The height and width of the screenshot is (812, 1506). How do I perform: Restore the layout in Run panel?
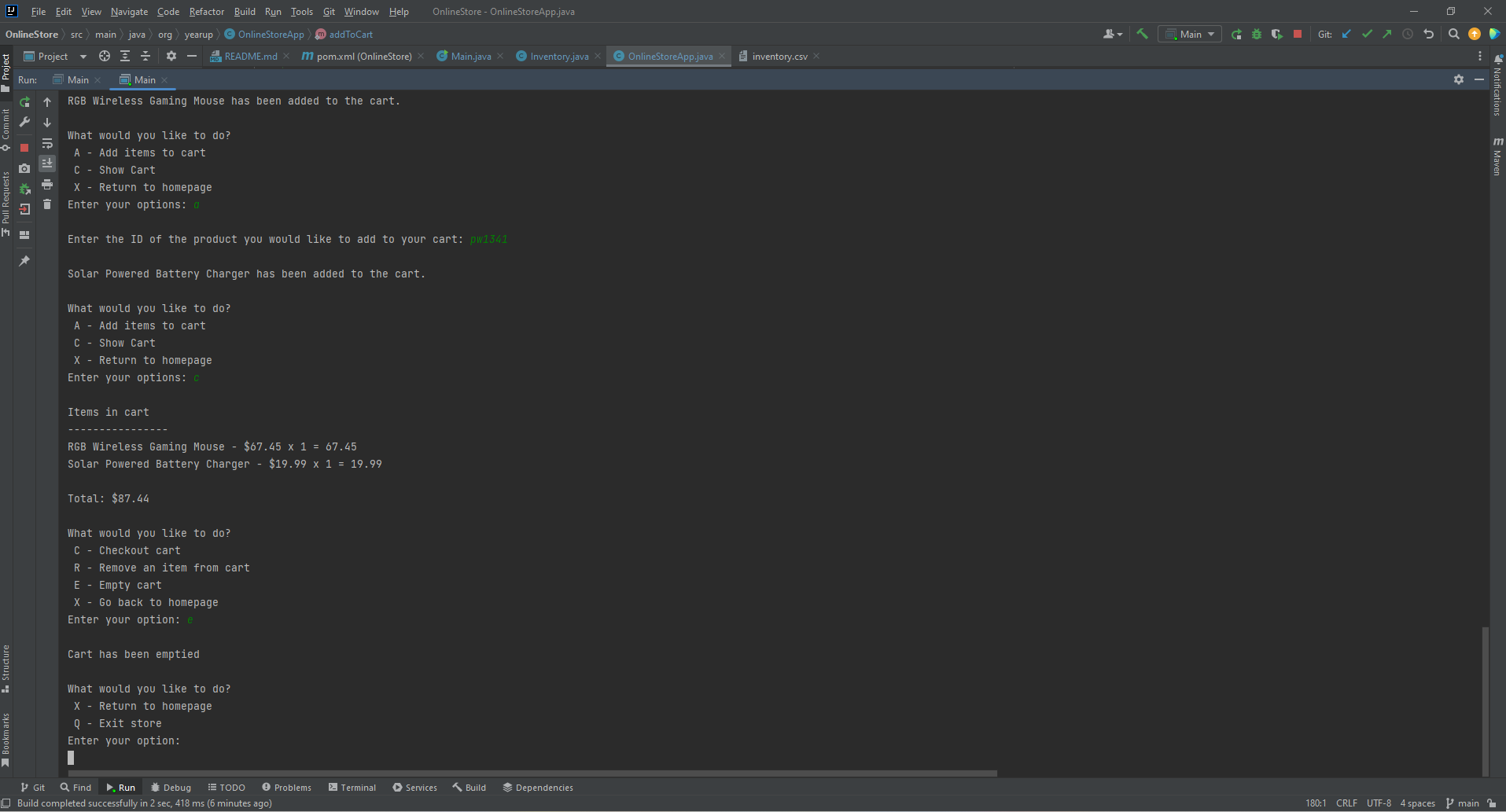click(24, 234)
